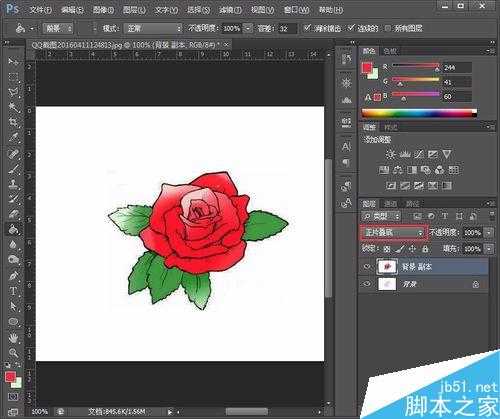The image size is (500, 419).
Task: Select the History Brush tool
Action: pos(13,199)
